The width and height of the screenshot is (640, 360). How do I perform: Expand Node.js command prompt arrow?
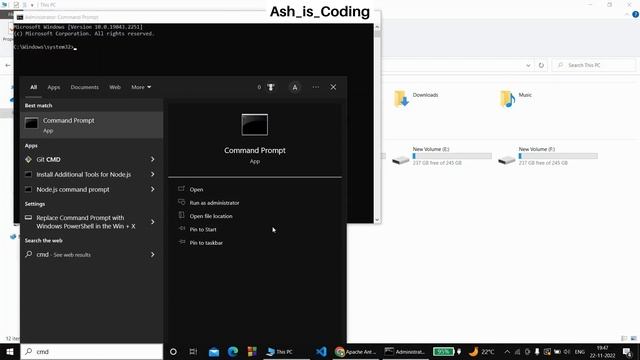coord(153,189)
